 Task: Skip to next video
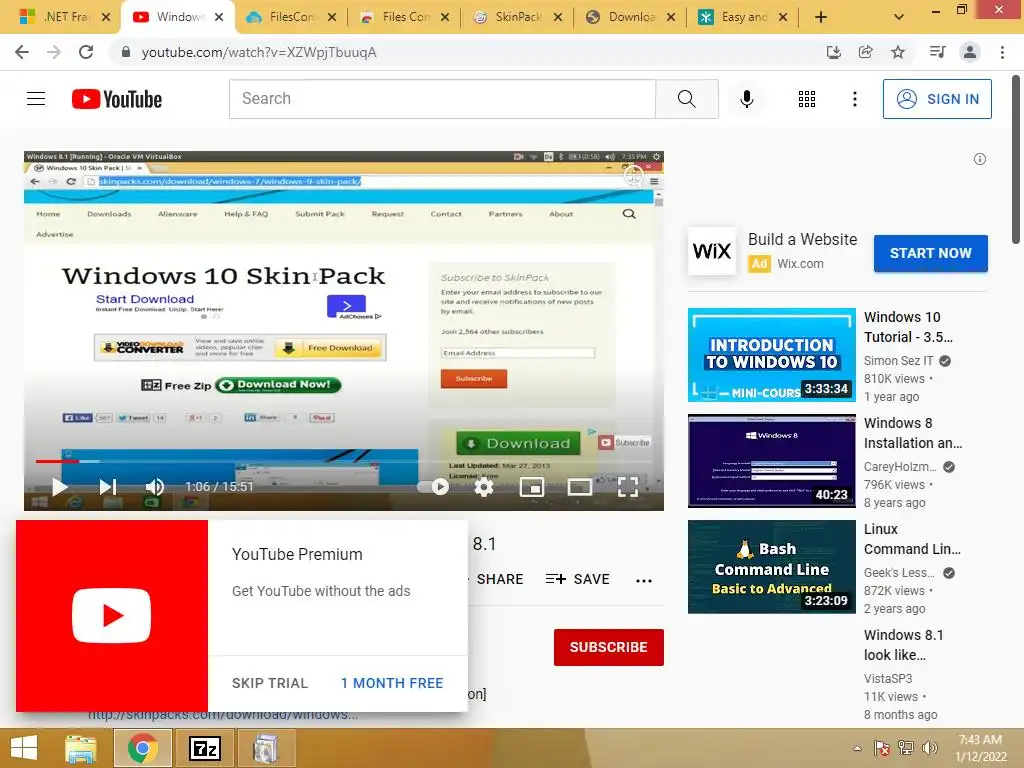(x=108, y=487)
